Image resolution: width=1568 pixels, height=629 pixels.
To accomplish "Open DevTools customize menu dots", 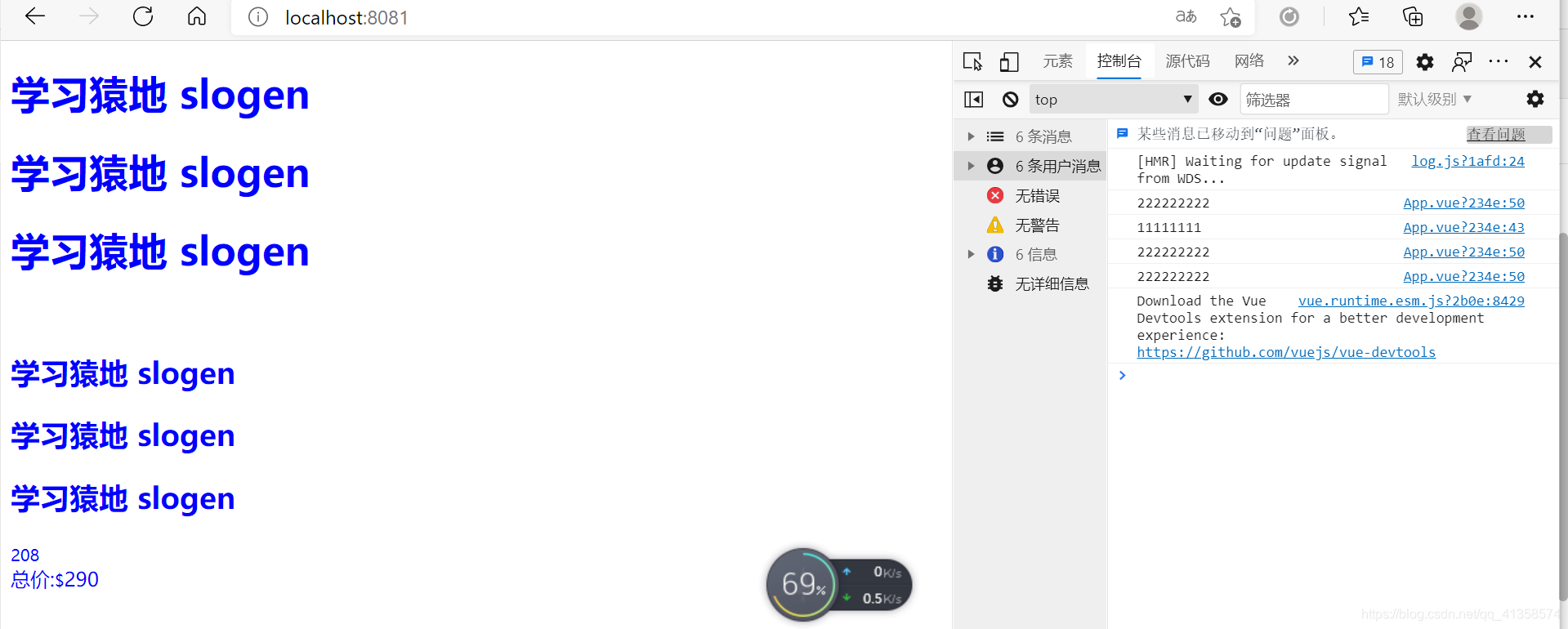I will 1499,61.
